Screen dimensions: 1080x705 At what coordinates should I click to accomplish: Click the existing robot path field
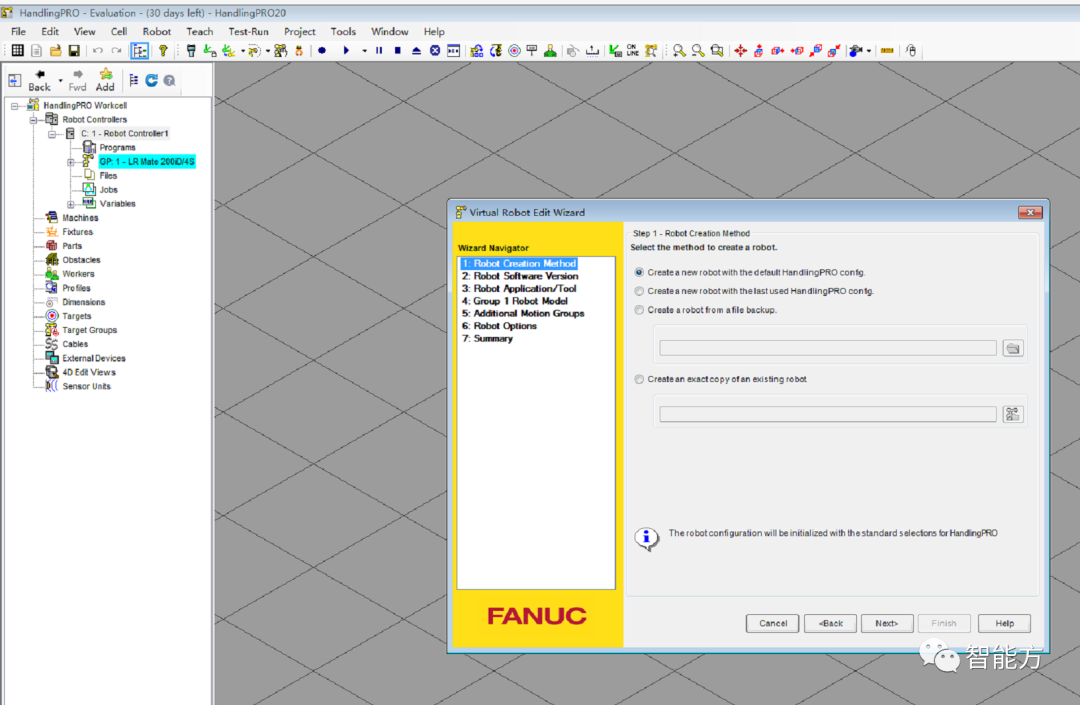tap(828, 414)
